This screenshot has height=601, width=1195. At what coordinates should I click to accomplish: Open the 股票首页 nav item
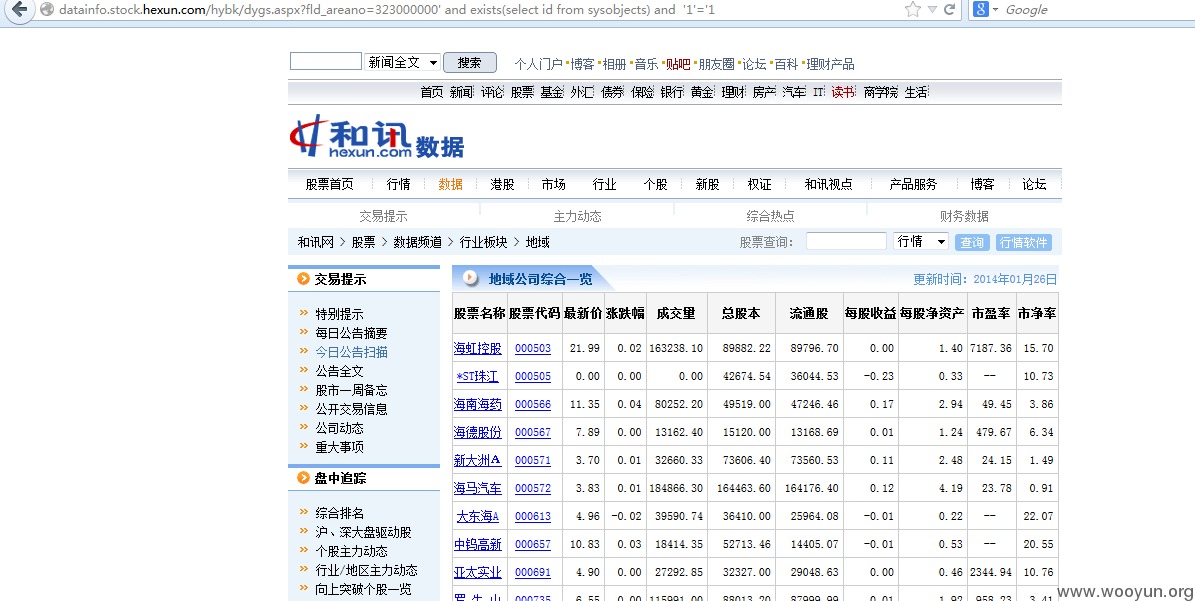[x=330, y=184]
